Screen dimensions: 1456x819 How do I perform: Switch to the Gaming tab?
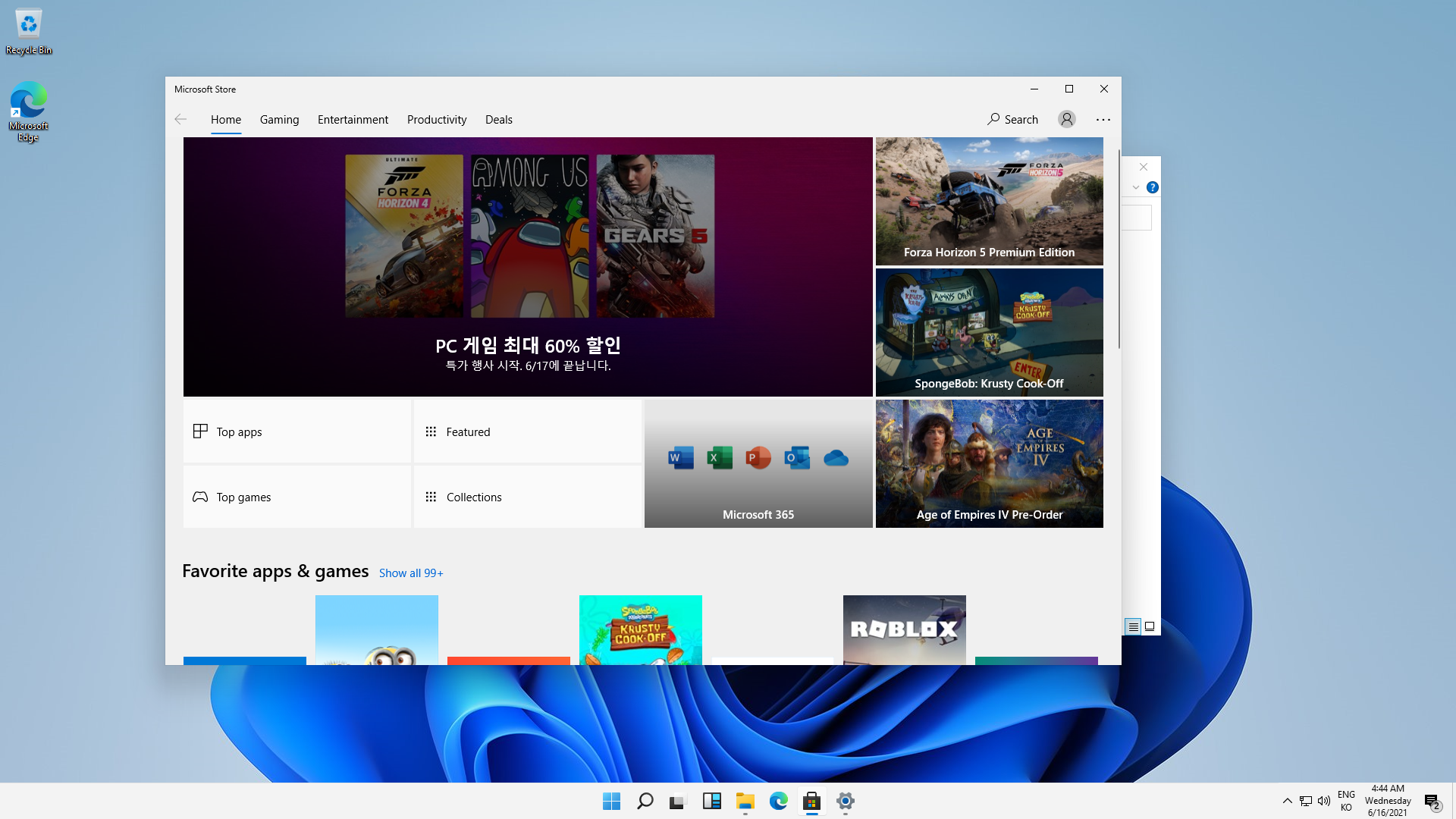(279, 119)
